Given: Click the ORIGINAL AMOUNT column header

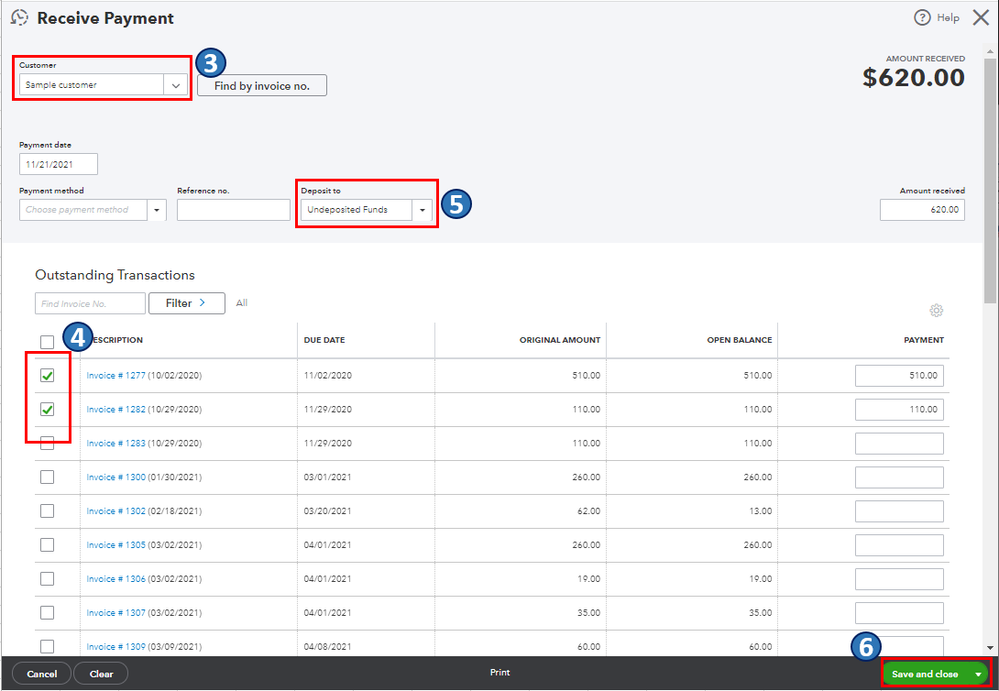Looking at the screenshot, I should [x=560, y=340].
